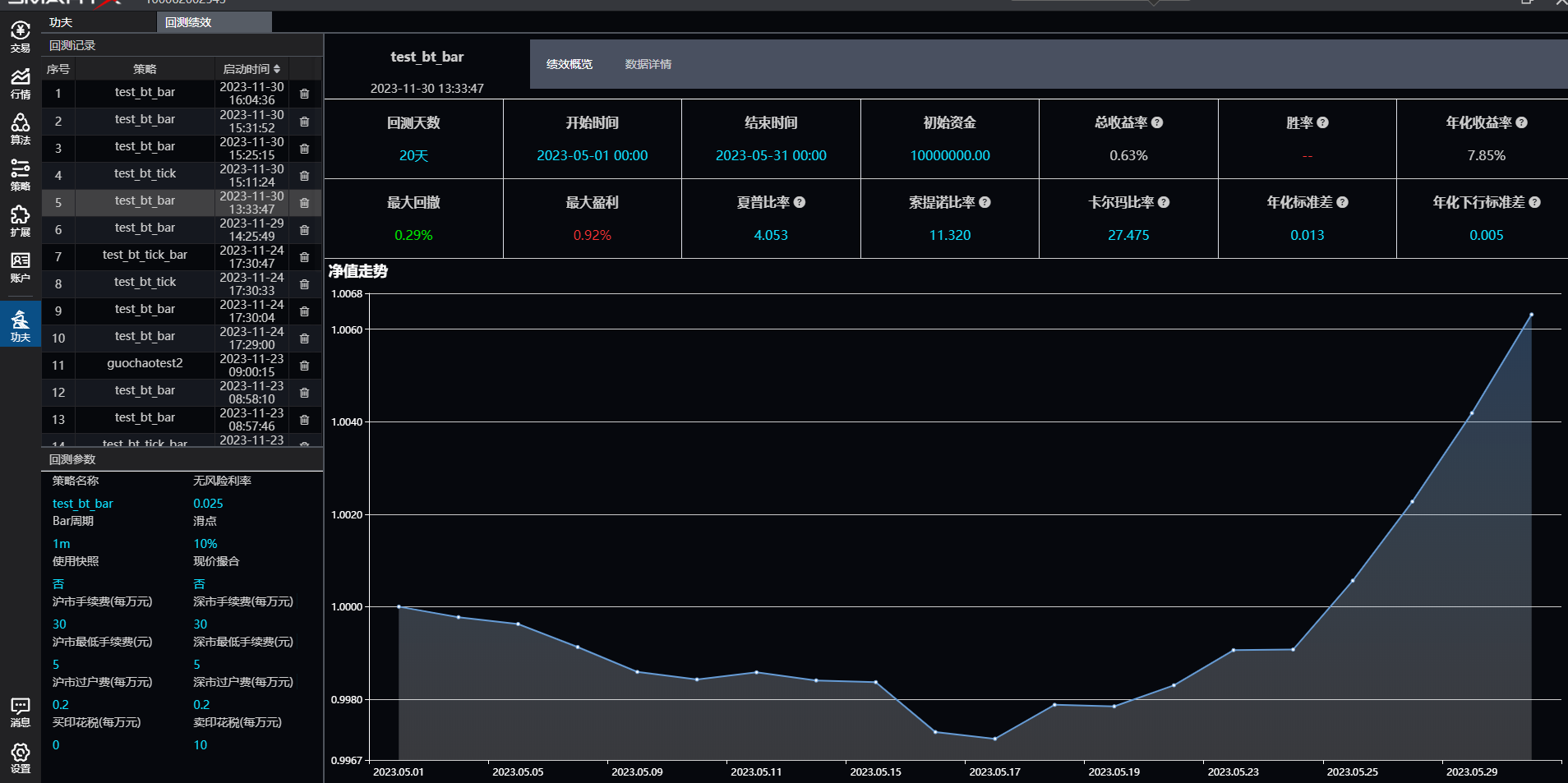Select record 8 test_bt_tick 17:30:33

pos(182,284)
